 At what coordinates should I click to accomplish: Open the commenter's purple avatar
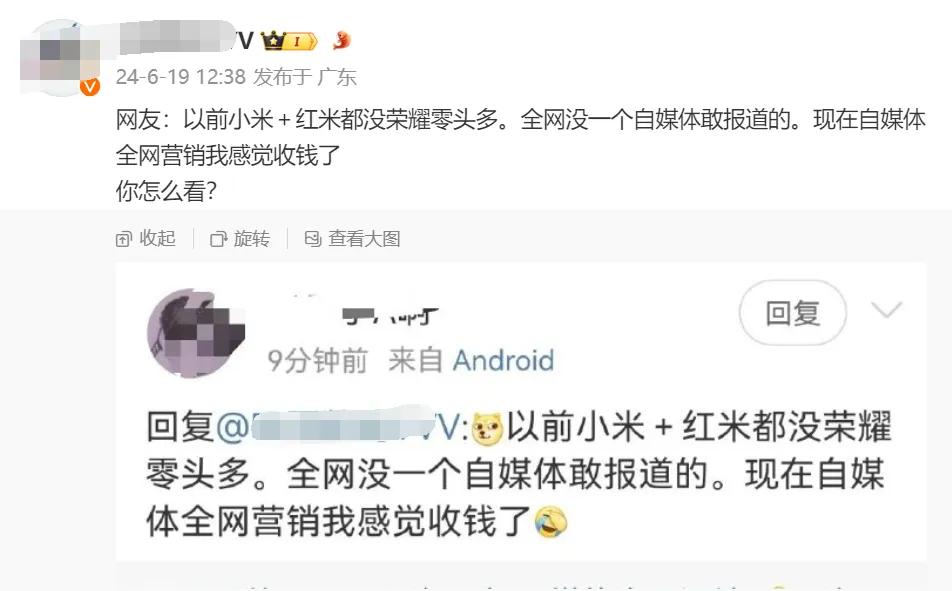click(x=194, y=333)
